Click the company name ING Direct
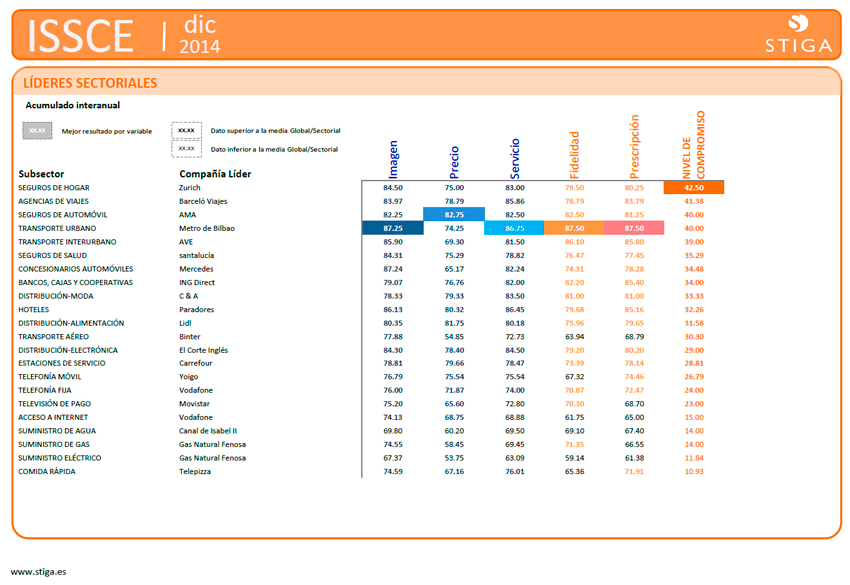Image resolution: width=850 pixels, height=585 pixels. coord(197,282)
